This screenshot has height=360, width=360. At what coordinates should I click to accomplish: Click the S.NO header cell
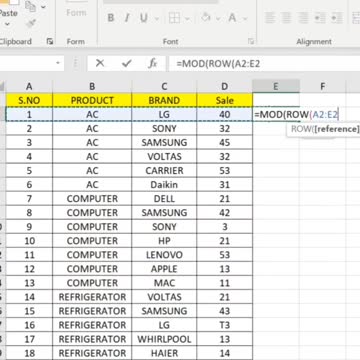coord(29,100)
